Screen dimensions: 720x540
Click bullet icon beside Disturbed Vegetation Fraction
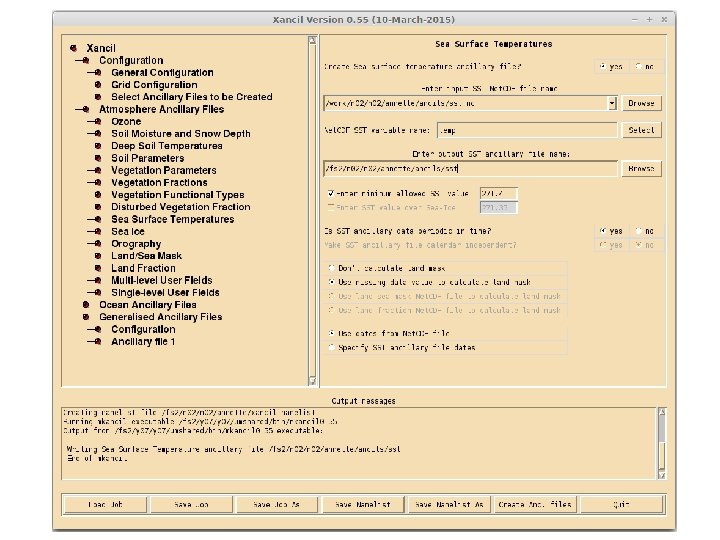pyautogui.click(x=98, y=207)
